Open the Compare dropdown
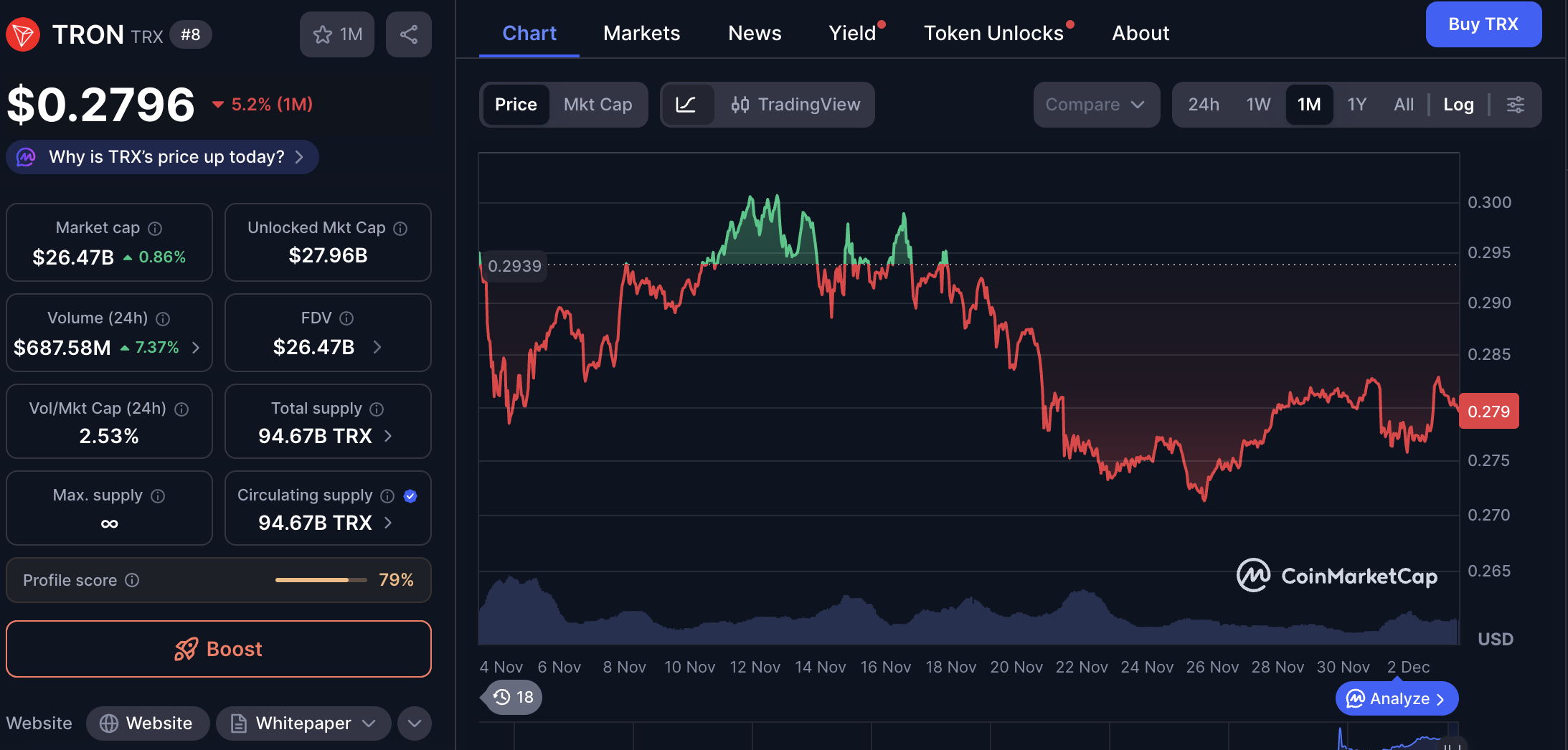 click(1095, 105)
